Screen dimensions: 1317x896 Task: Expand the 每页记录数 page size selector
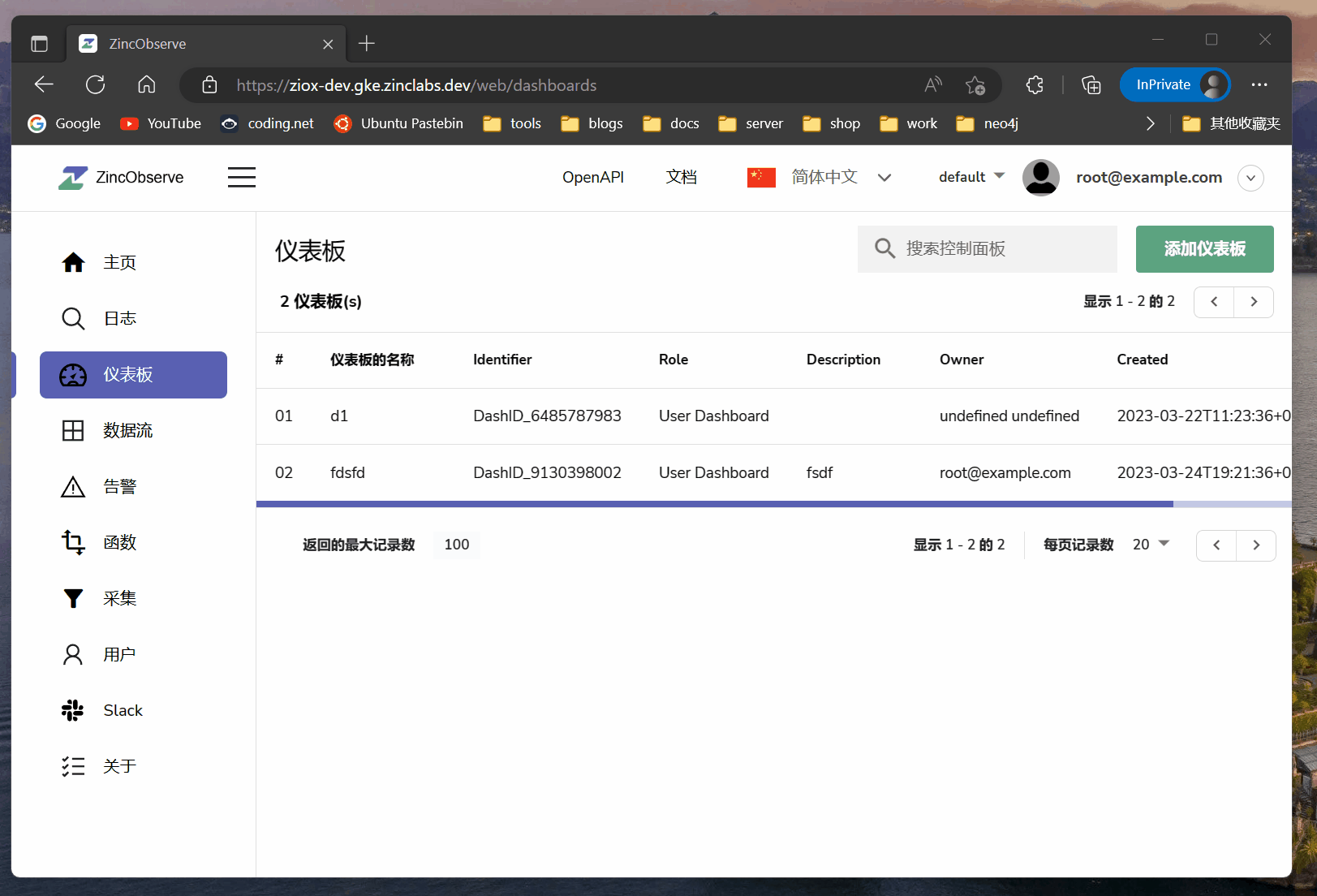point(1150,545)
